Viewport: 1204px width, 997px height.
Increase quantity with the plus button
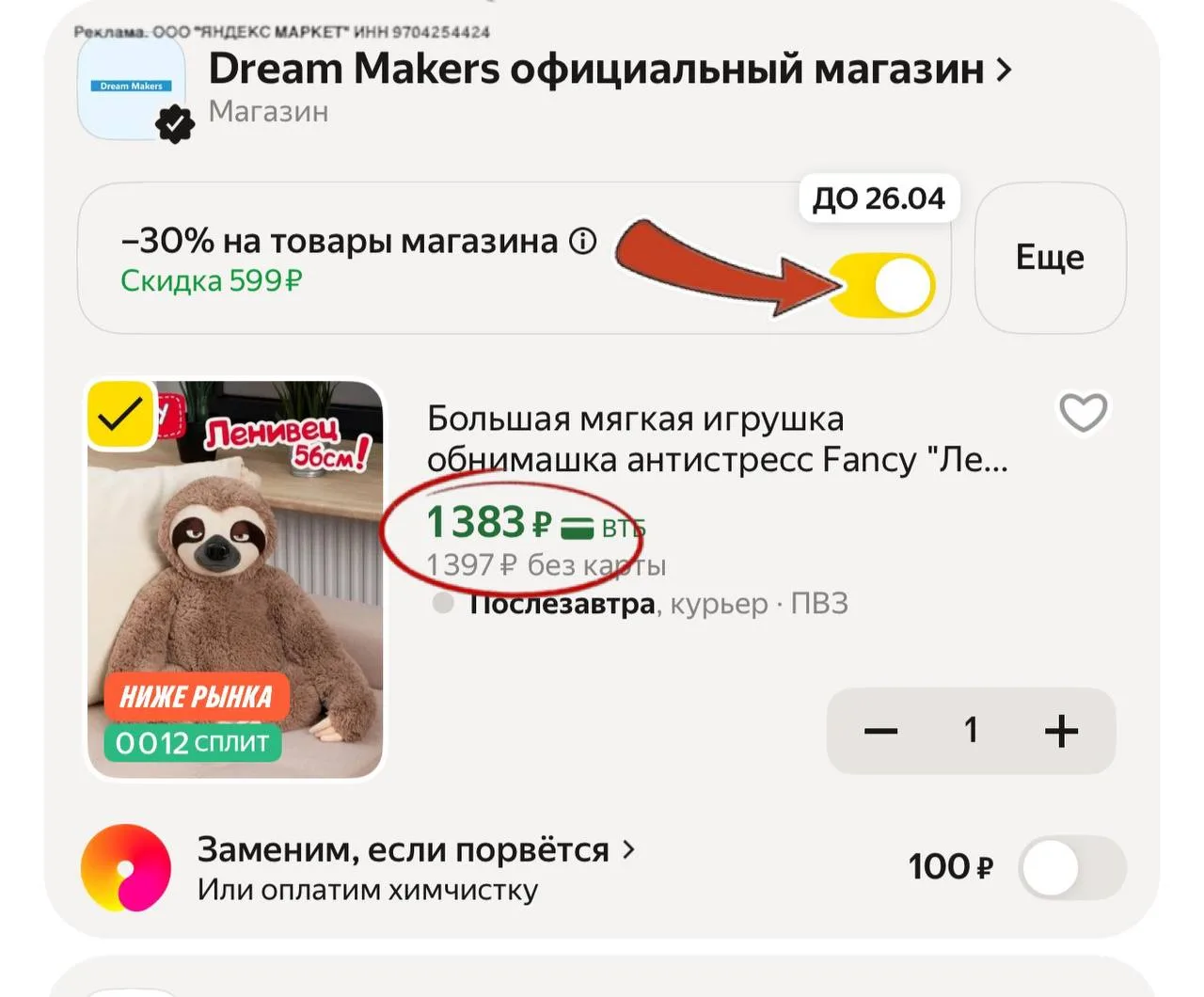pos(1061,731)
